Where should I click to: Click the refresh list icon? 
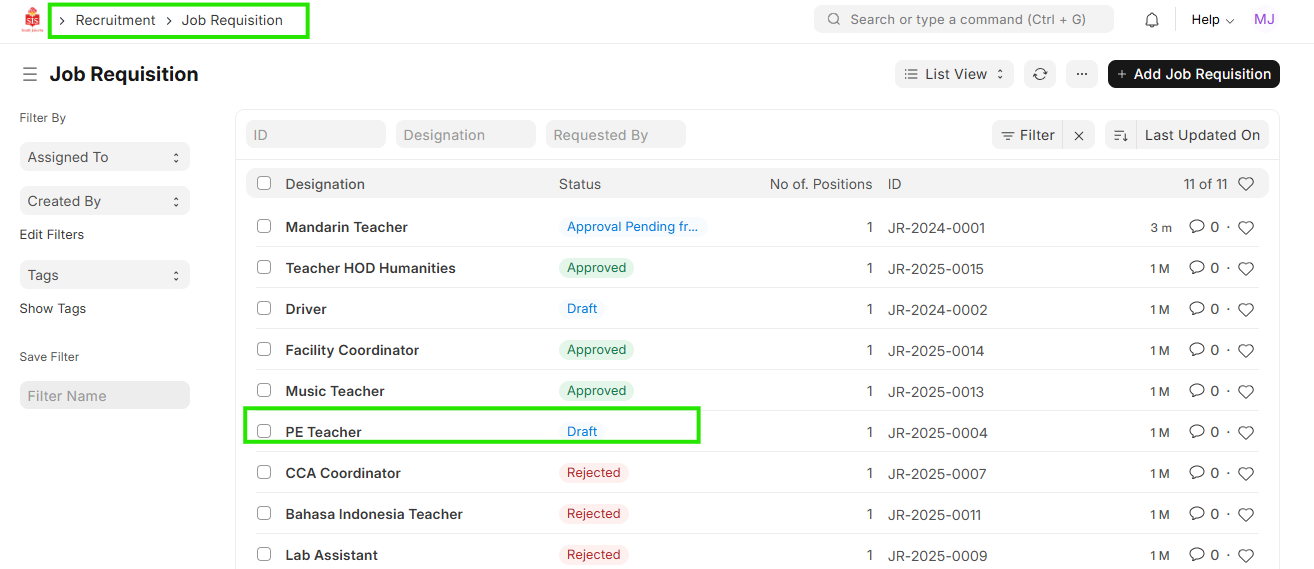[x=1040, y=74]
